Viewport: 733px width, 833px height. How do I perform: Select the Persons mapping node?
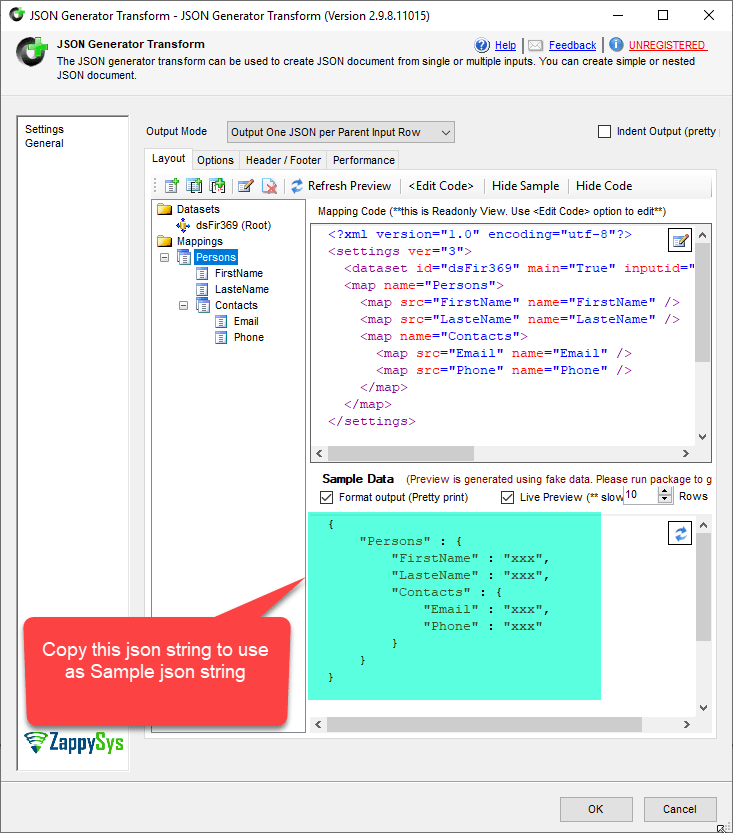click(216, 257)
